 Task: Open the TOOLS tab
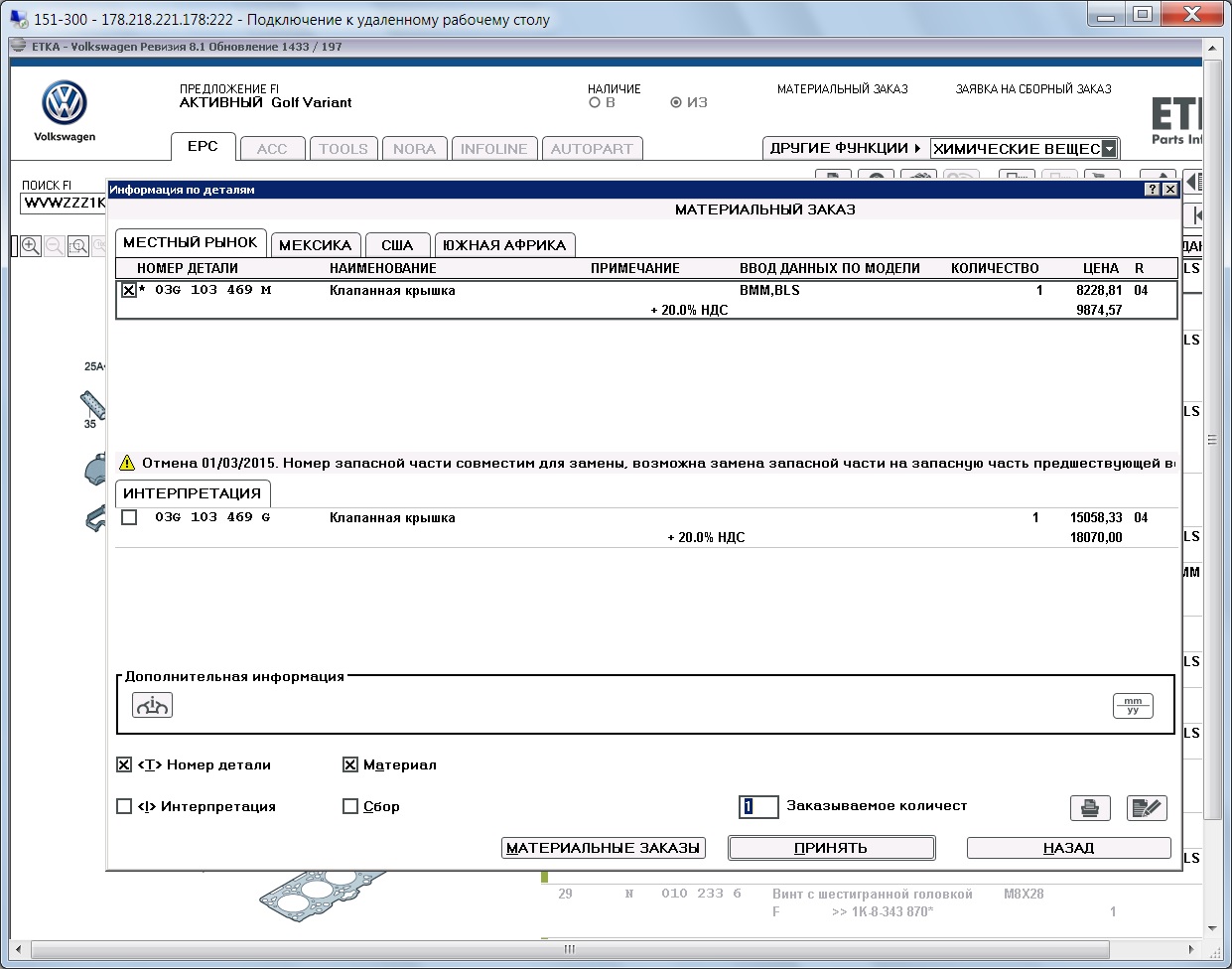343,149
